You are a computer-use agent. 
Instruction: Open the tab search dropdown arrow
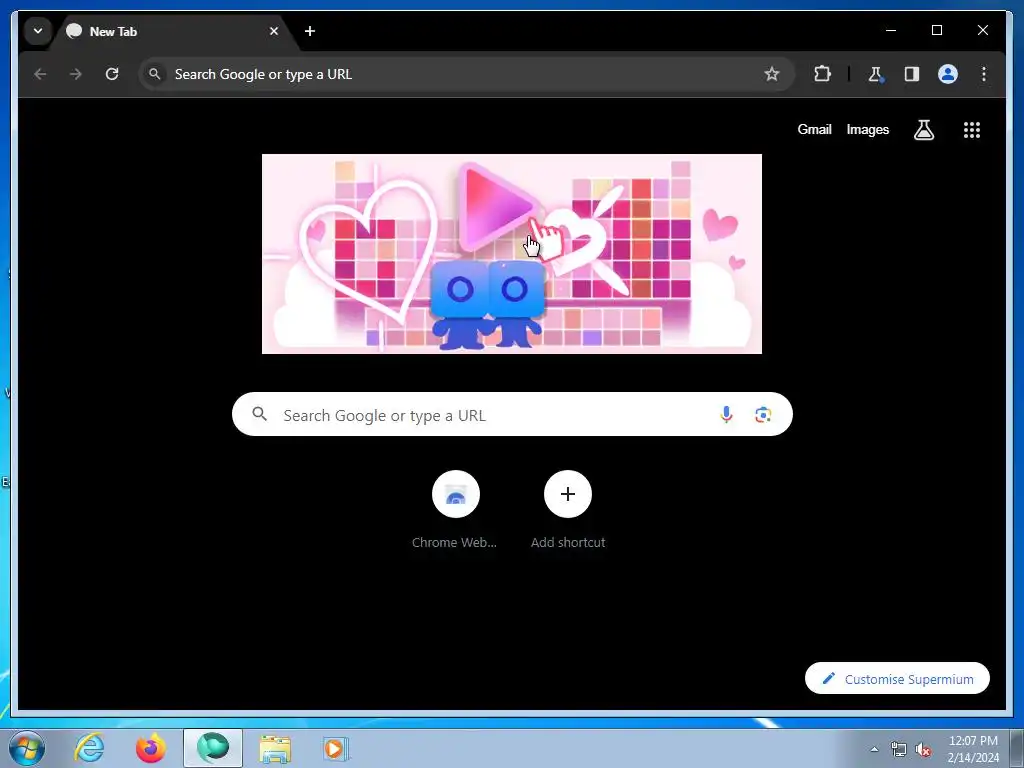point(38,31)
